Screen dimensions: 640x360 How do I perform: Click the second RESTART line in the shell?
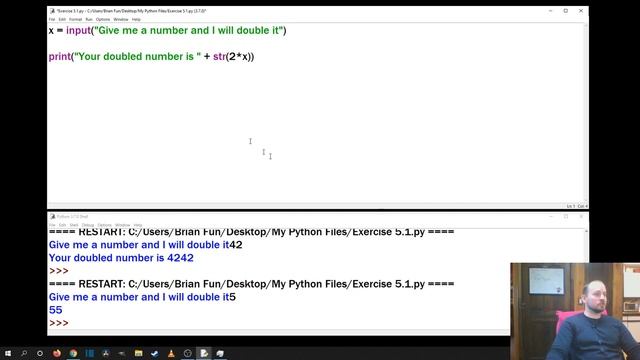(x=251, y=284)
